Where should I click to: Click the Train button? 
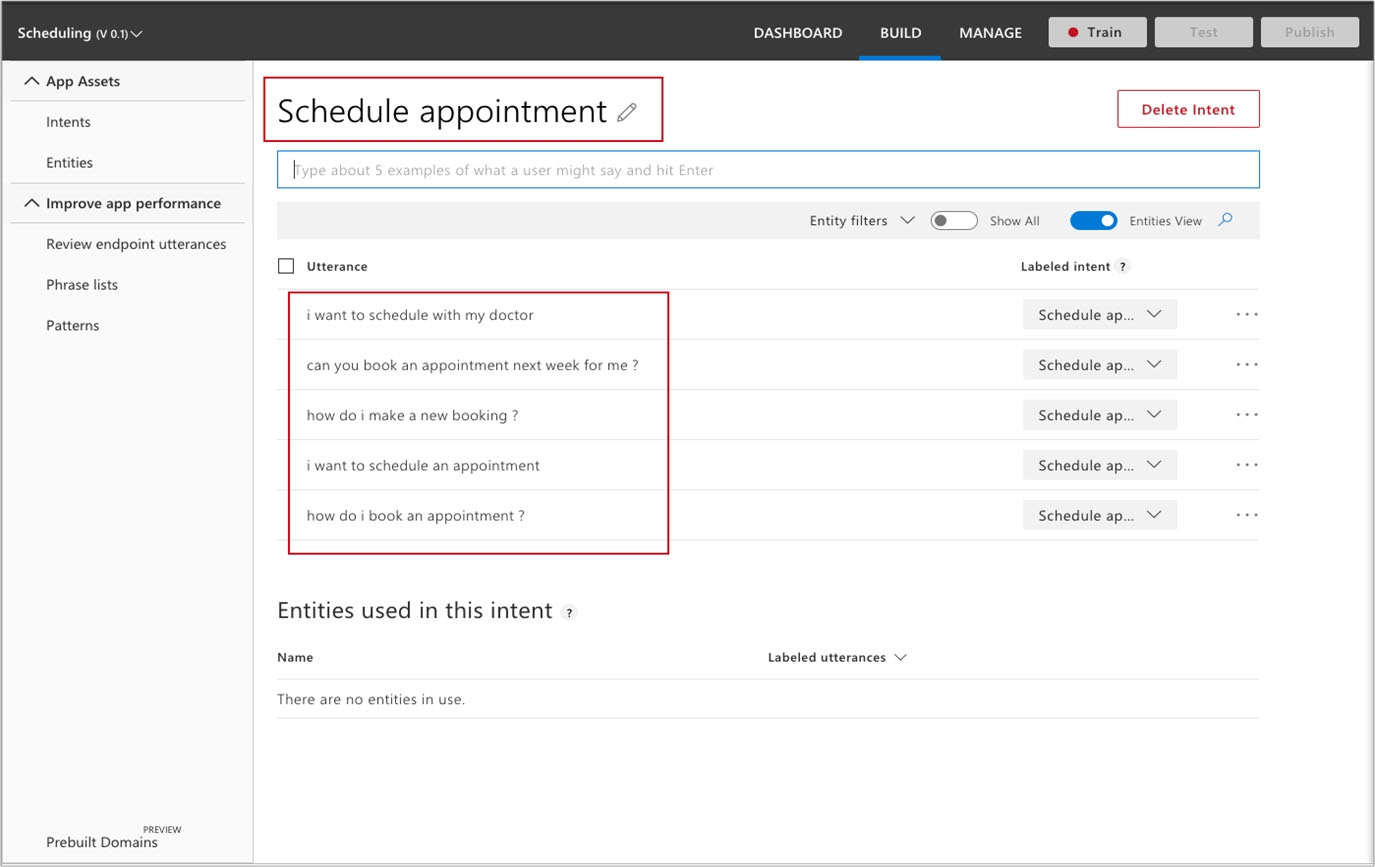coord(1097,32)
